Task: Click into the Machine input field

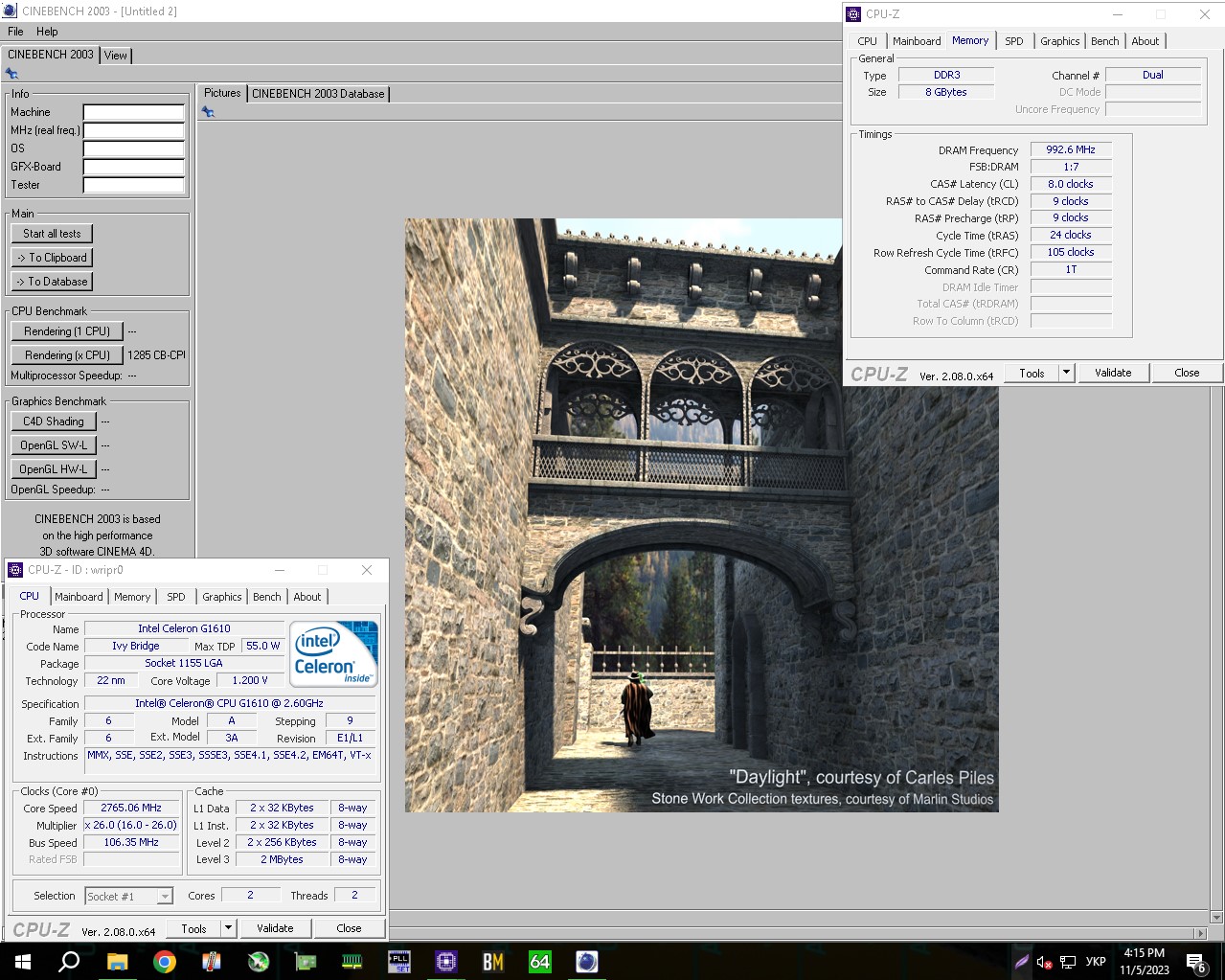Action: [133, 112]
